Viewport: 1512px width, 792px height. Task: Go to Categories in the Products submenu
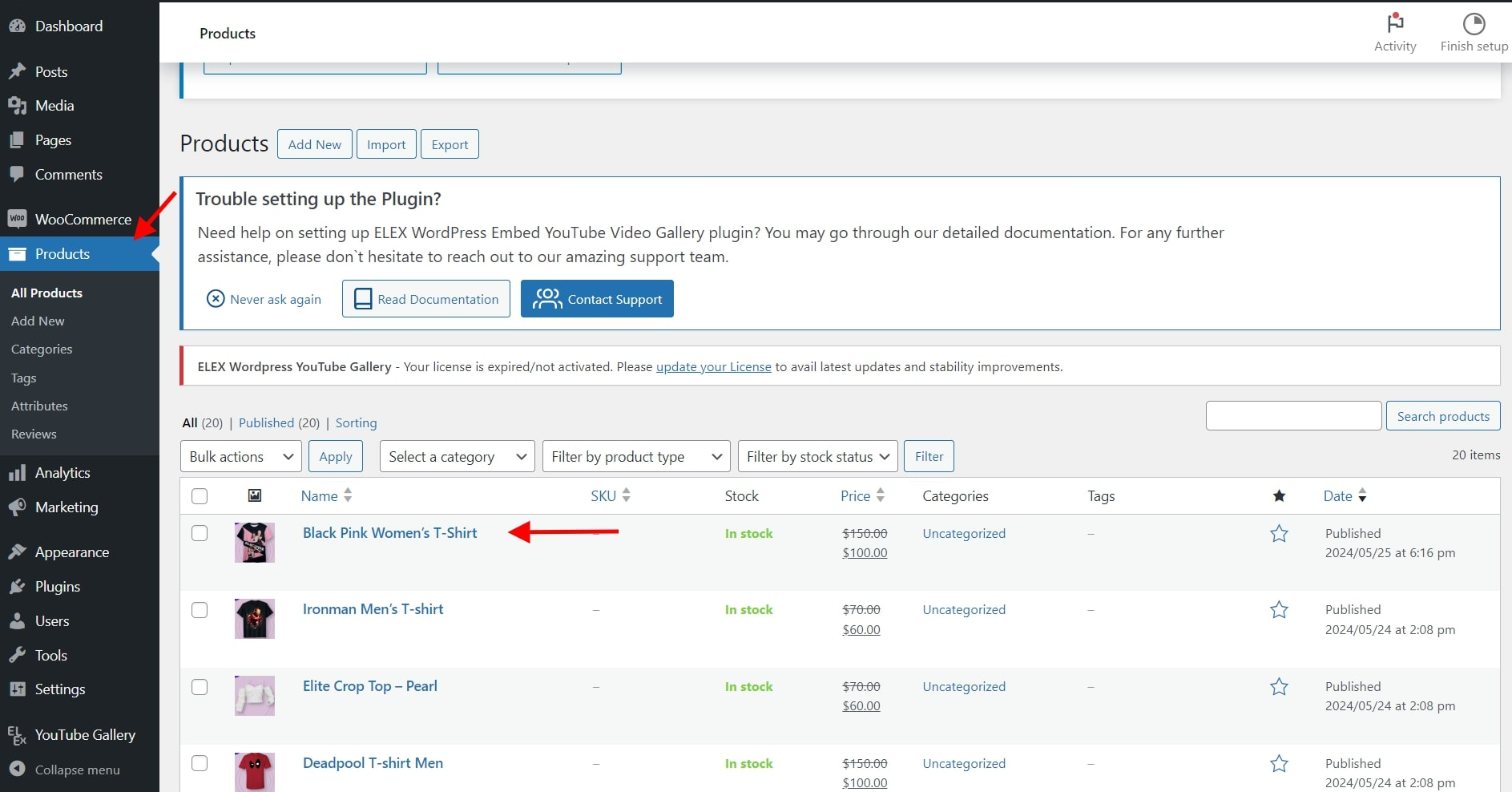click(42, 350)
